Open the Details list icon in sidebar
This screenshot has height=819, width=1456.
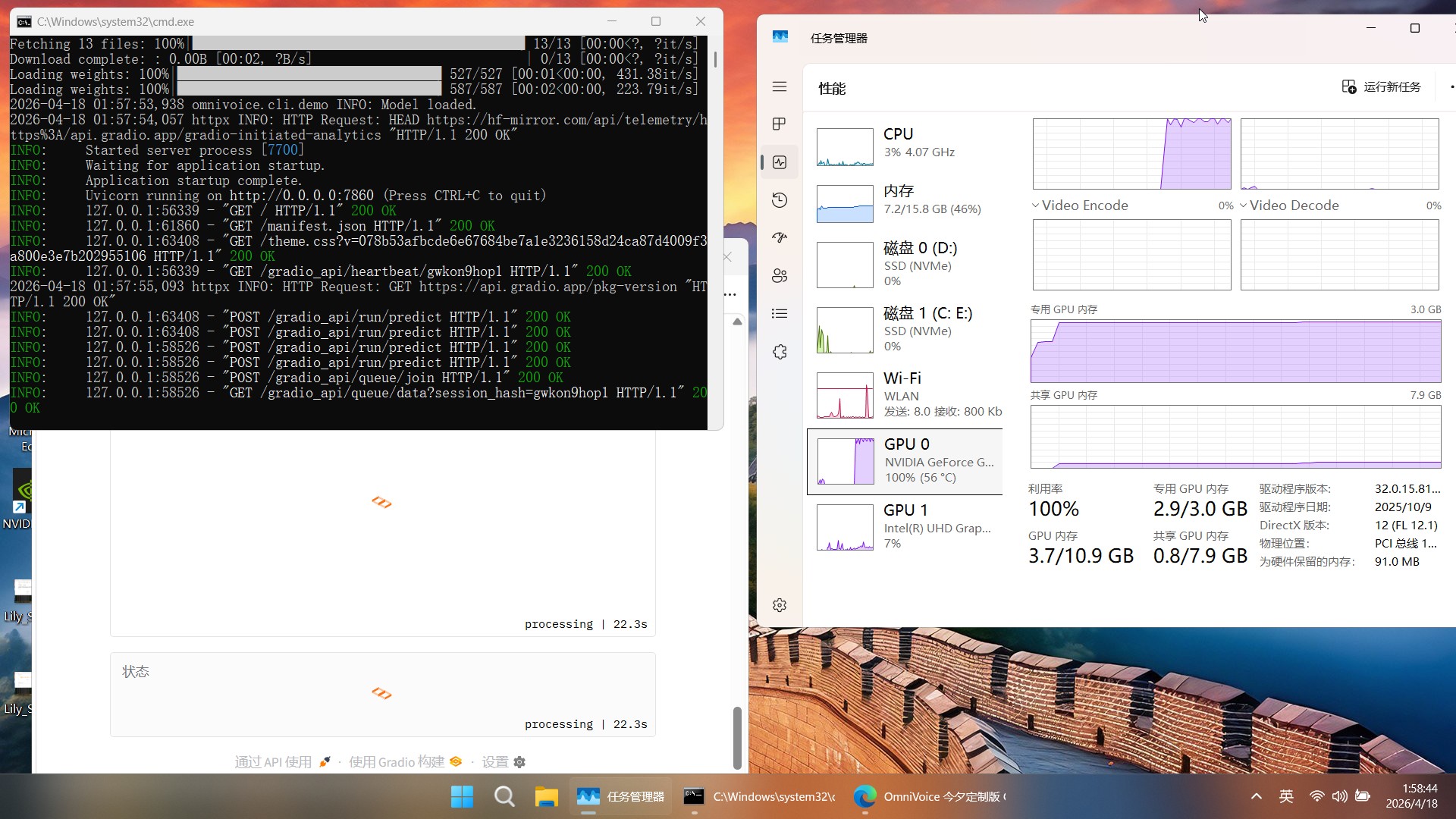[x=779, y=314]
